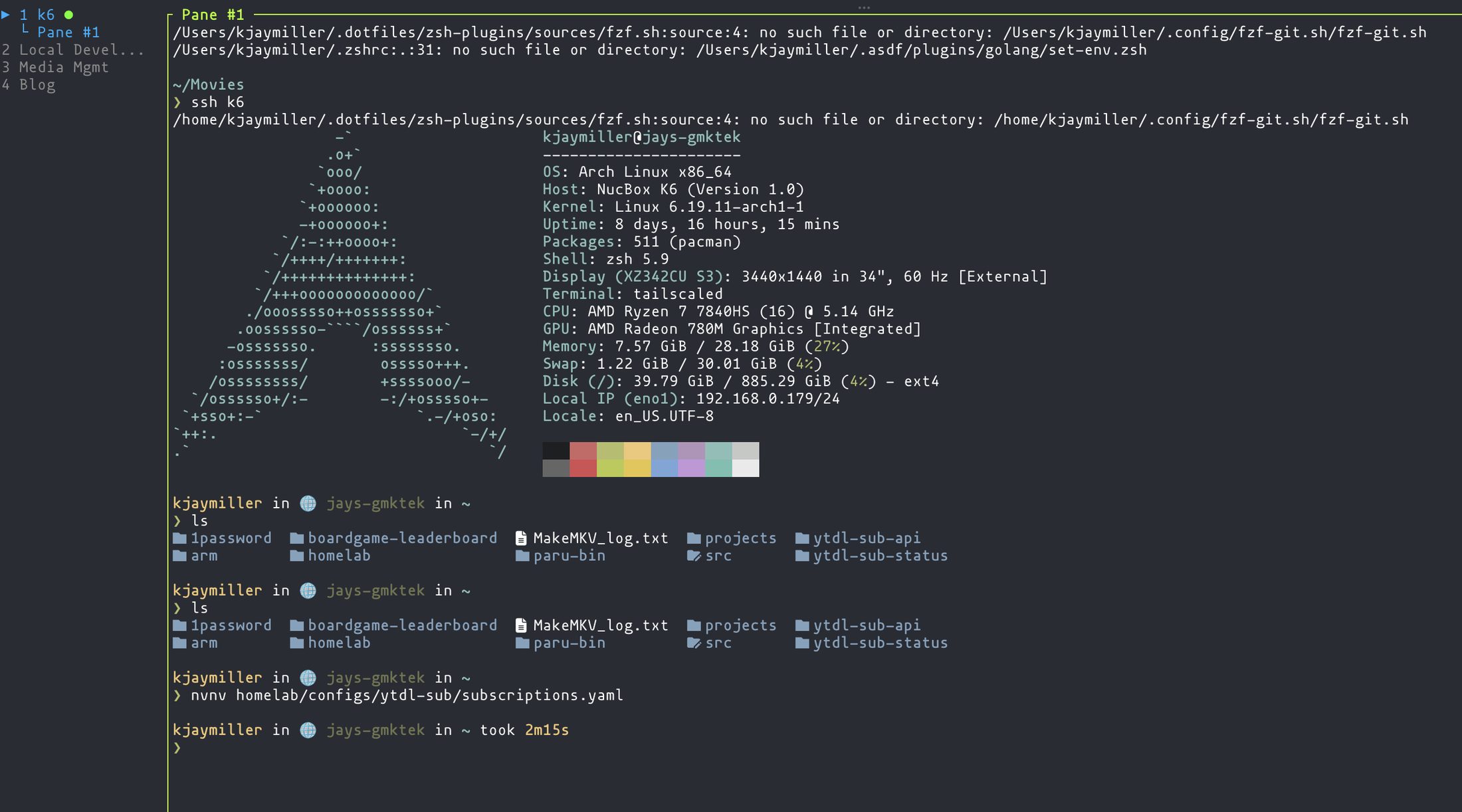The image size is (1462, 812).
Task: Click the boardgame-leaderboard folder name in first listing
Action: [402, 538]
